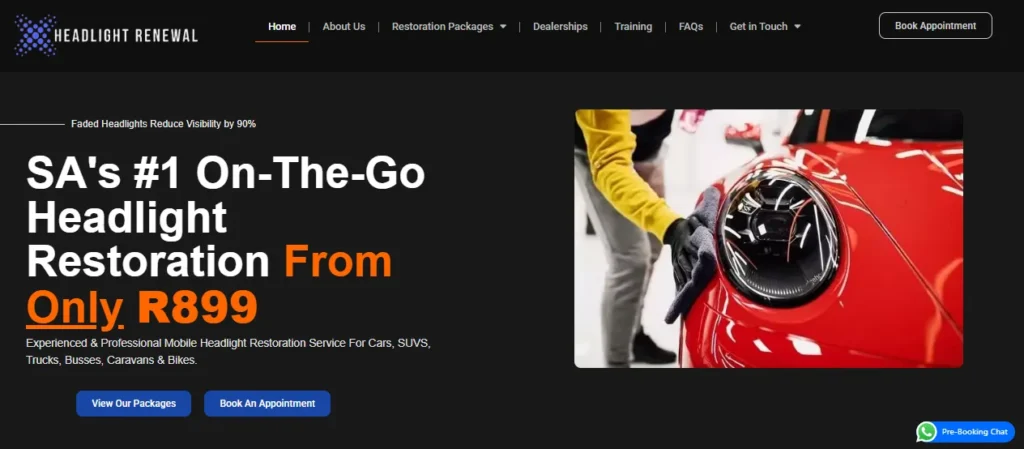
Task: Click the HEADLIGHT RENEWAL brand text
Action: 125,35
